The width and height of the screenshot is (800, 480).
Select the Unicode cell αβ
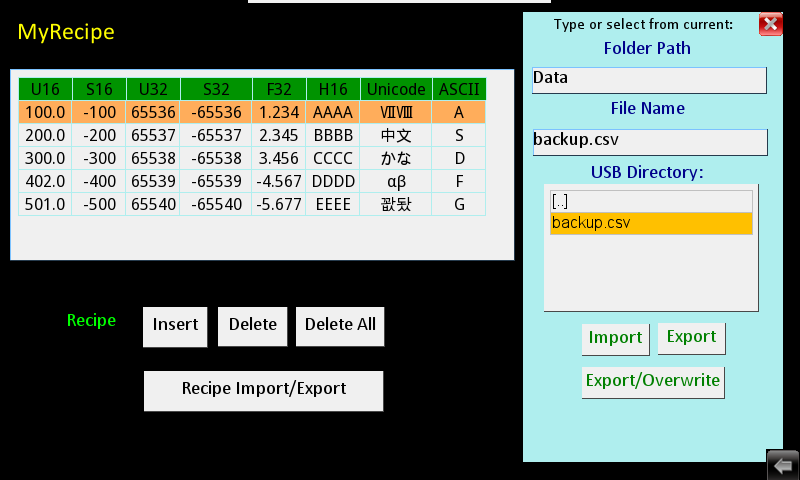(x=396, y=181)
